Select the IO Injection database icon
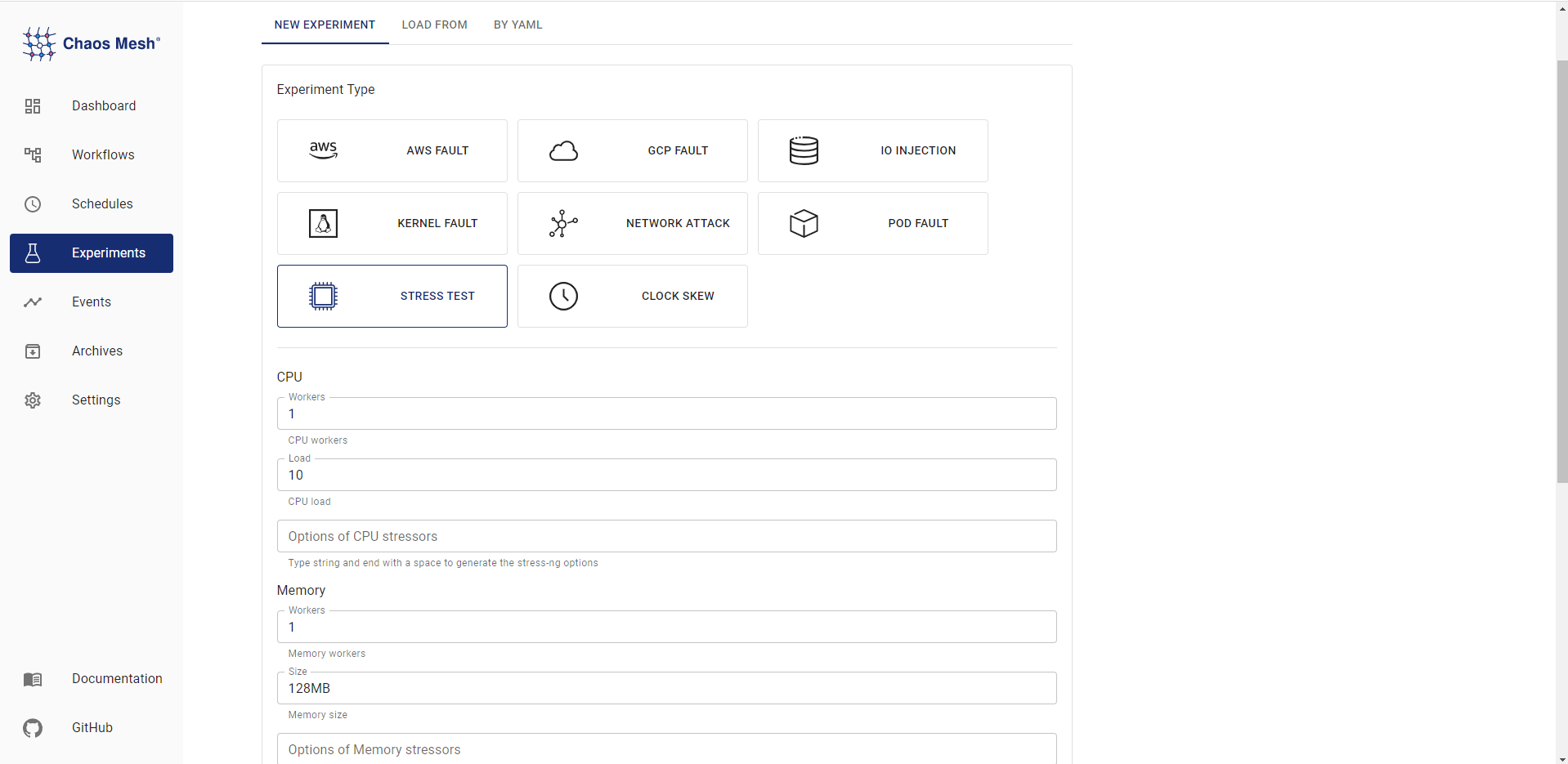This screenshot has width=1568, height=764. [804, 150]
